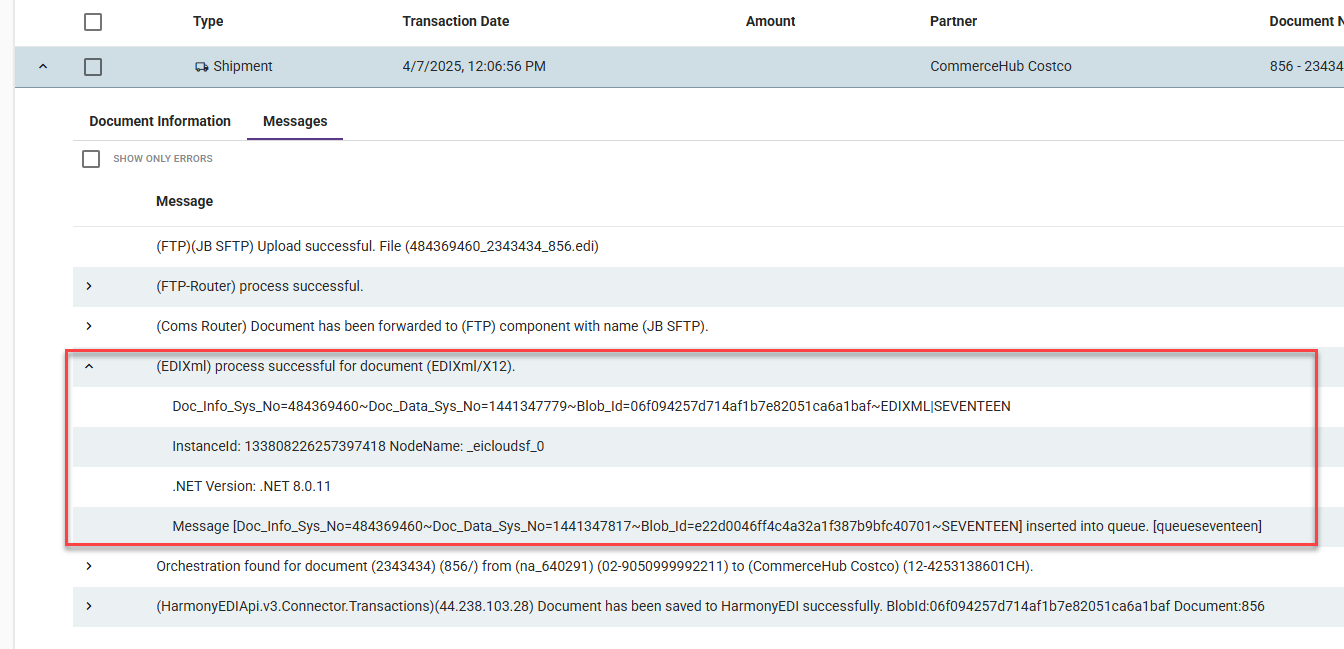
Task: Click CommerceHub Costco partner cell
Action: click(x=1000, y=67)
